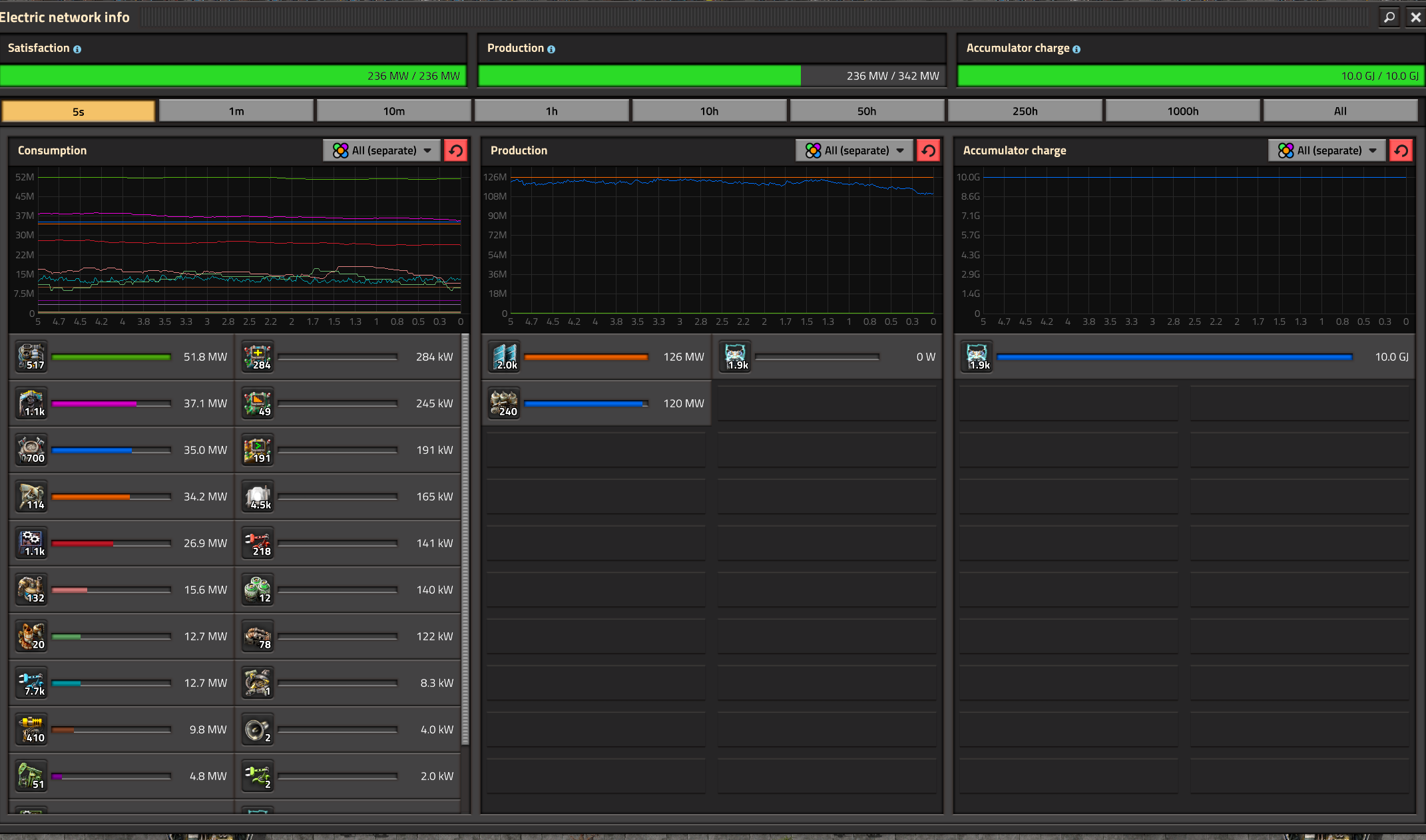The image size is (1426, 840).
Task: Click the decider combinator icon showing 49
Action: click(258, 403)
